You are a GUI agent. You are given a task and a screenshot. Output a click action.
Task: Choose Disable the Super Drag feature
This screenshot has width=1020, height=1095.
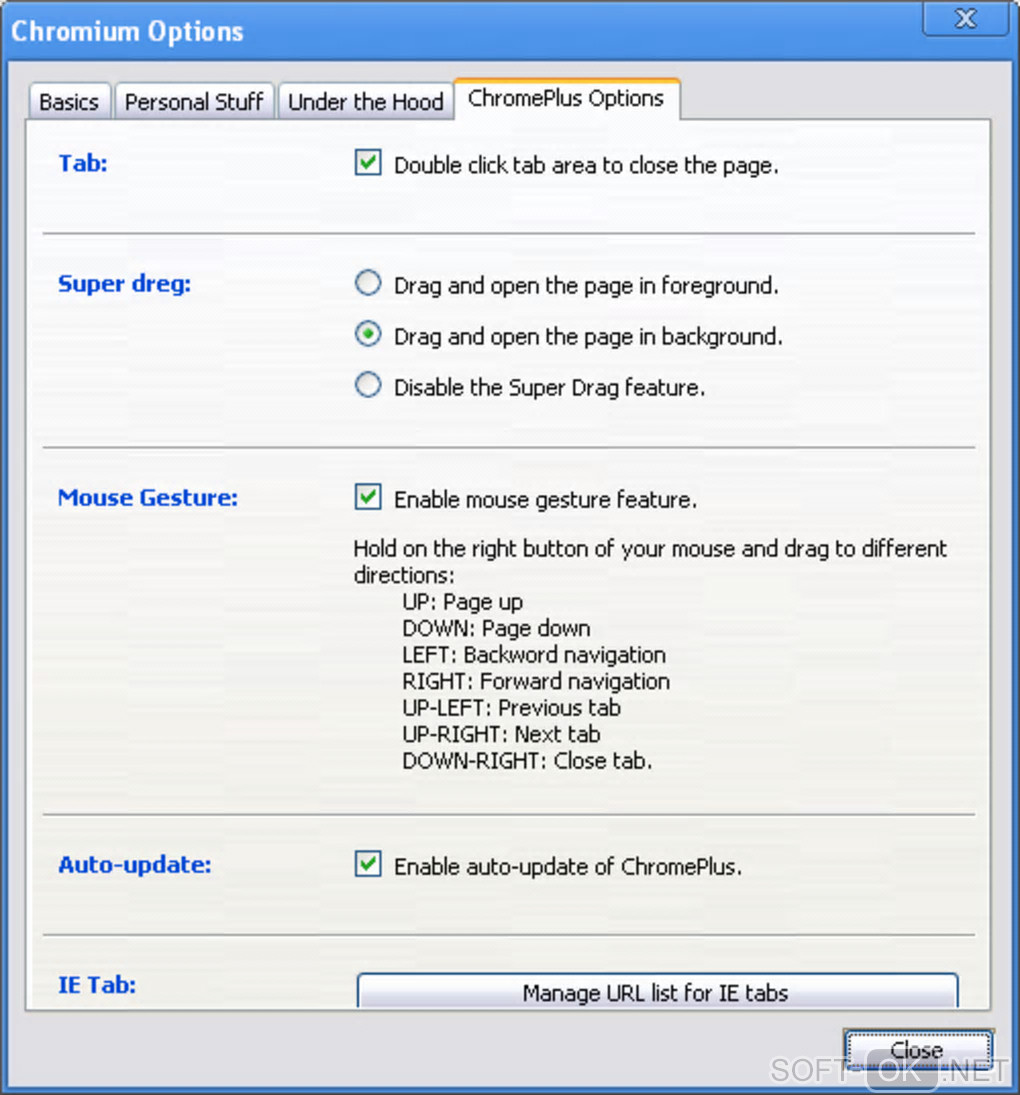[x=368, y=385]
